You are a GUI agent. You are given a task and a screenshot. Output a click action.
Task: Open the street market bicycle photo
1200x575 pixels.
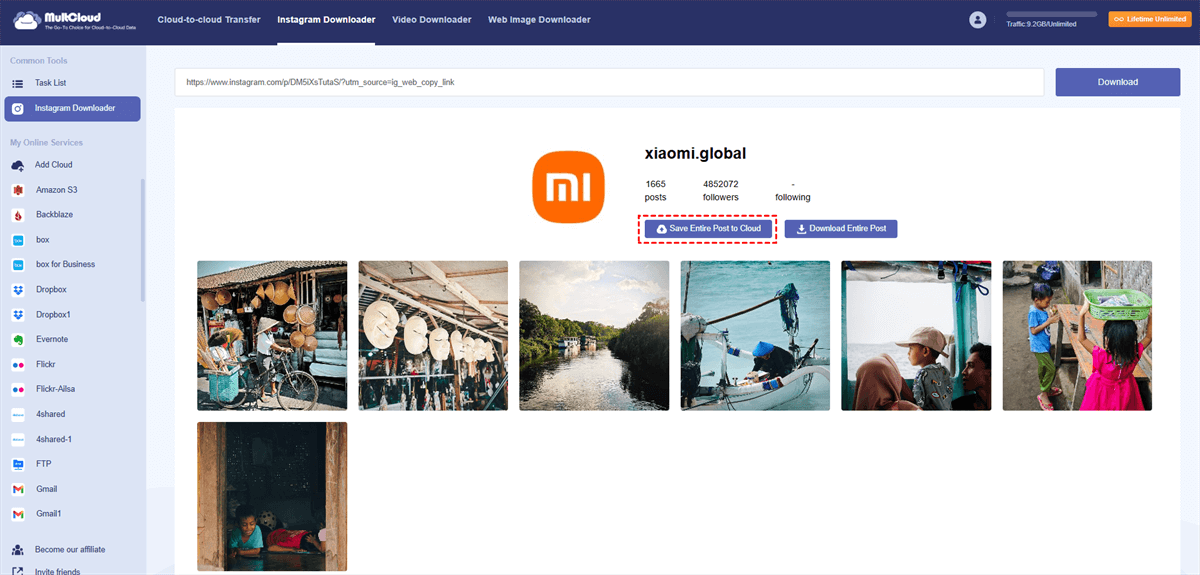click(x=272, y=336)
